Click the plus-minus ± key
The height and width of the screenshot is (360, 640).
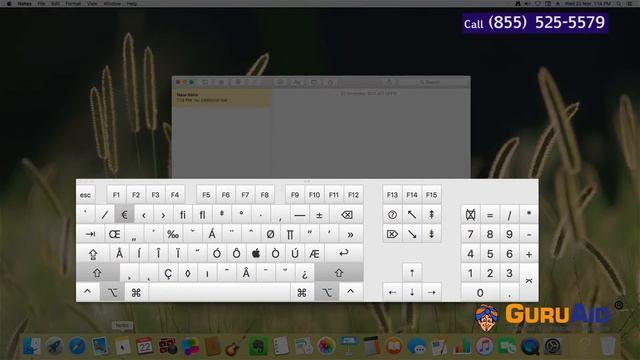(x=319, y=214)
